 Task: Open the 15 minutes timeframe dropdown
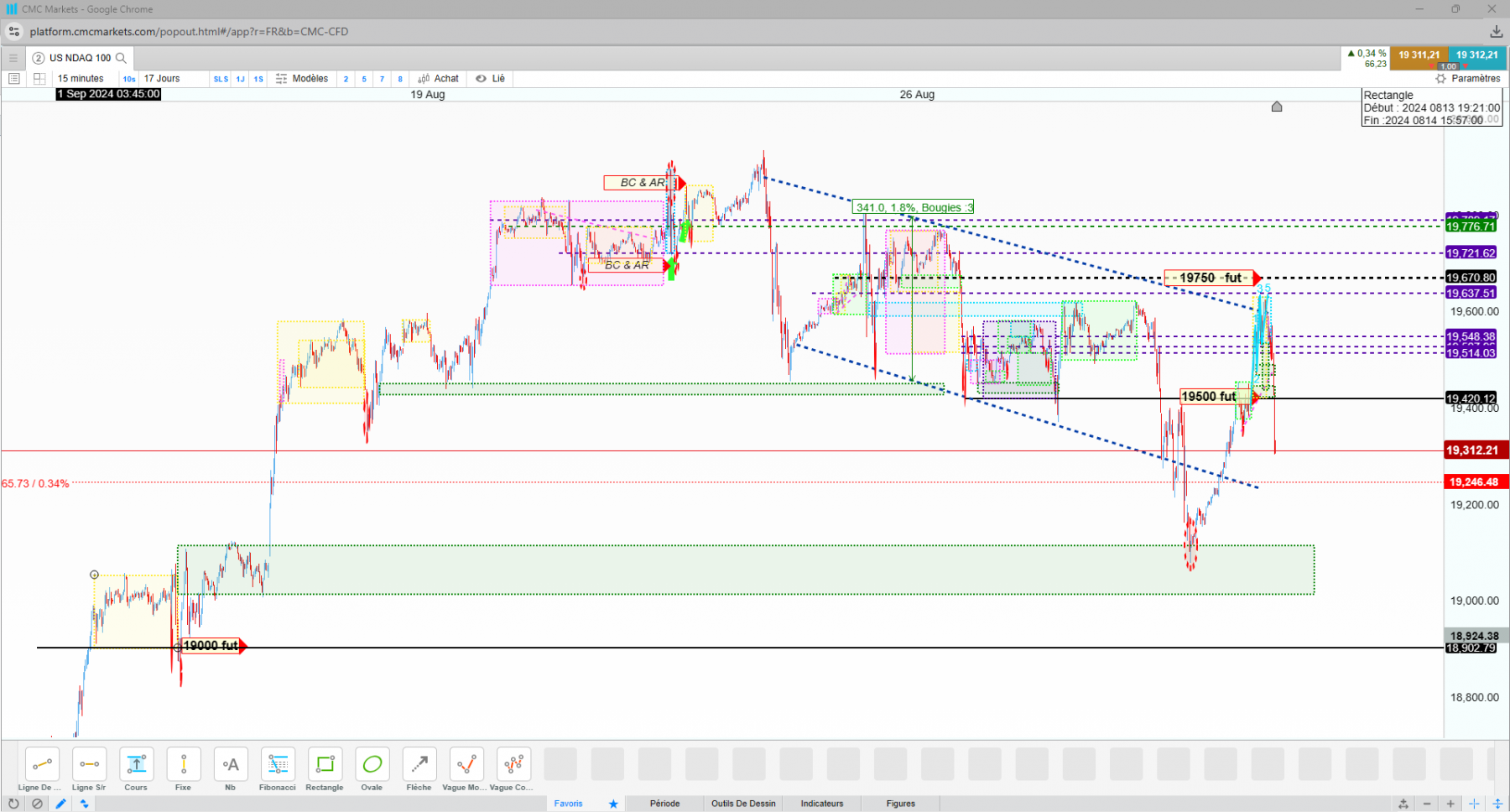[81, 79]
